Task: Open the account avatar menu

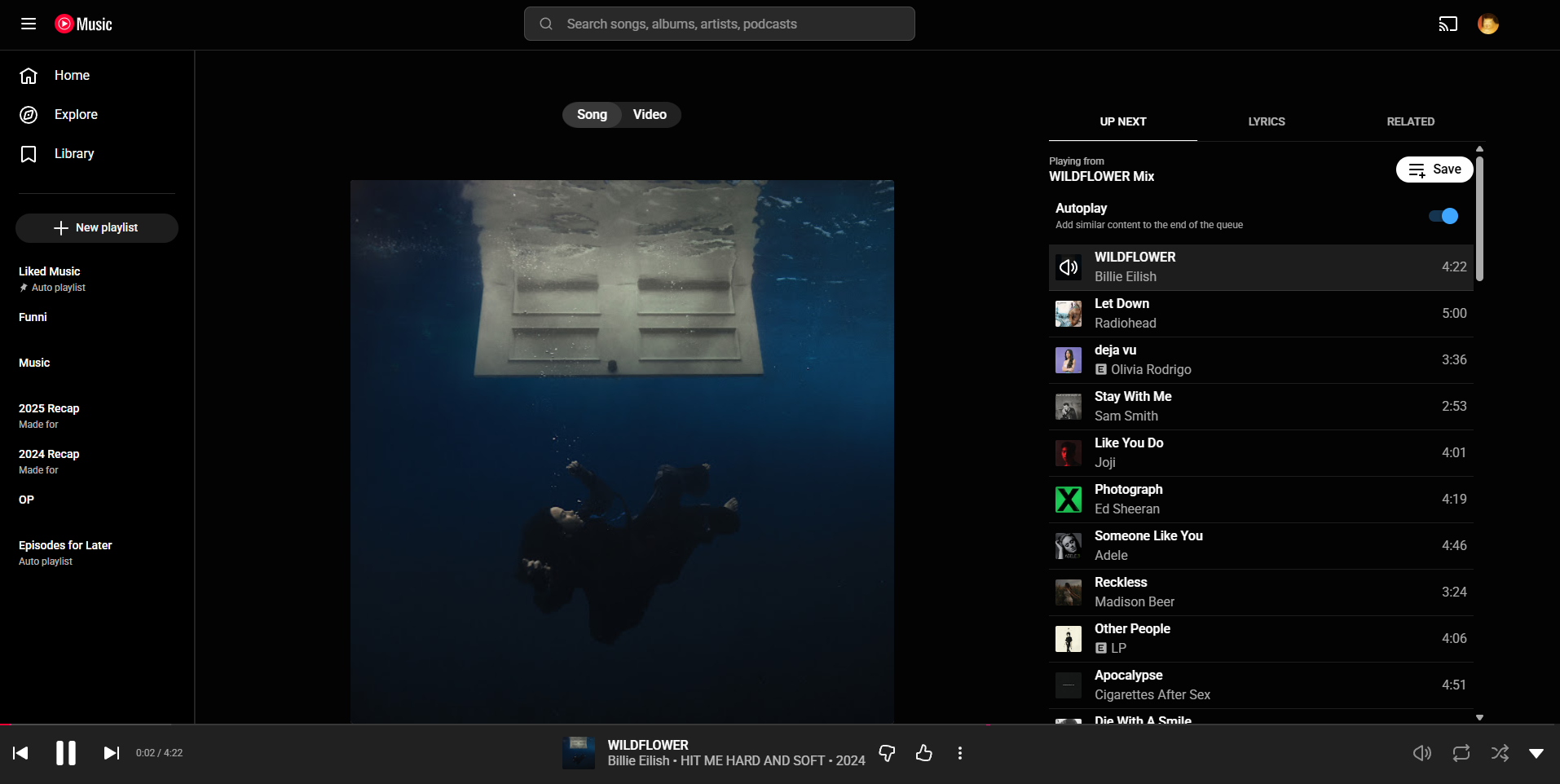Action: pos(1487,24)
